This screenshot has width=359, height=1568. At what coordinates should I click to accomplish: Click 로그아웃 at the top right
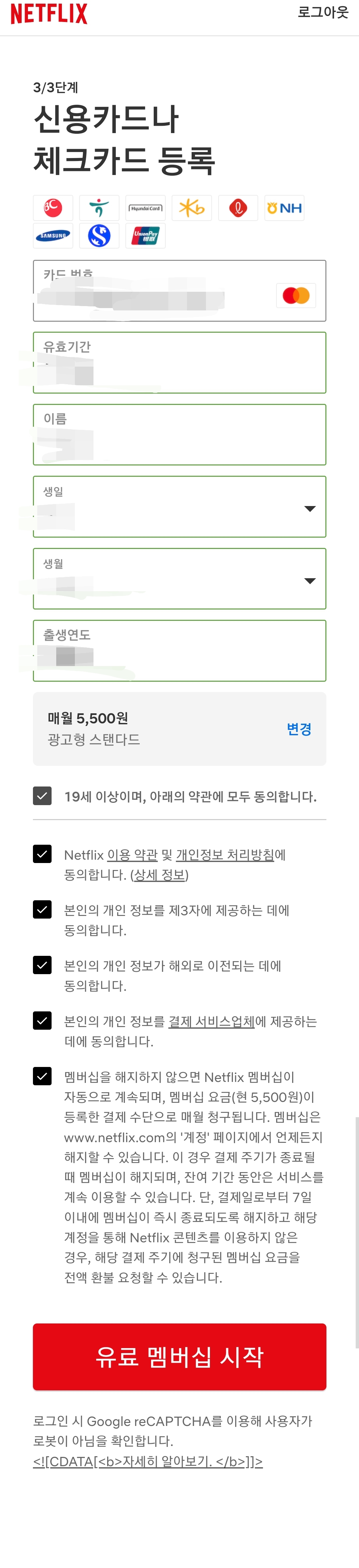pyautogui.click(x=322, y=12)
